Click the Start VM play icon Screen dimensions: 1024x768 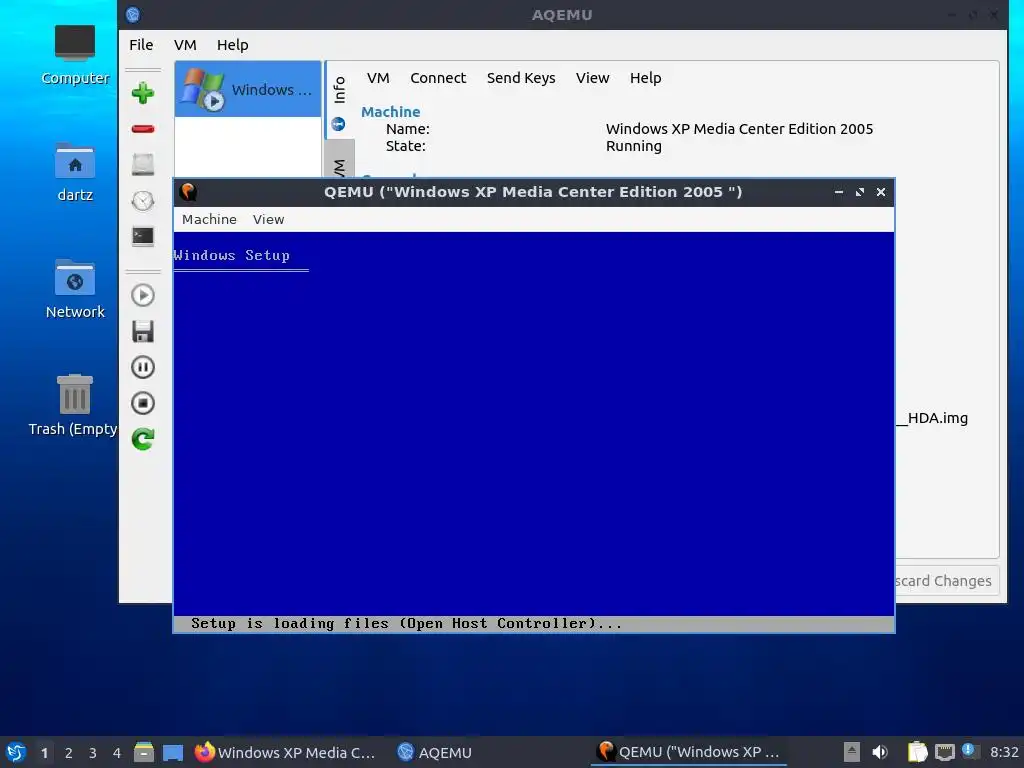[x=142, y=295]
